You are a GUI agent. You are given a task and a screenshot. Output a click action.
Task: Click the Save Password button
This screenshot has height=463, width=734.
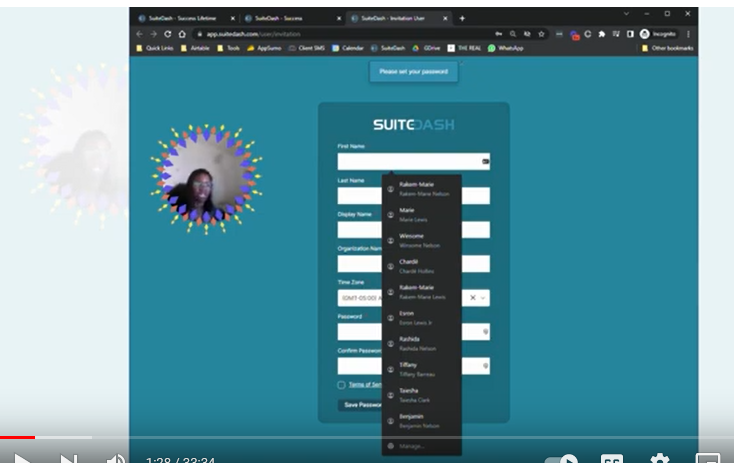point(360,405)
